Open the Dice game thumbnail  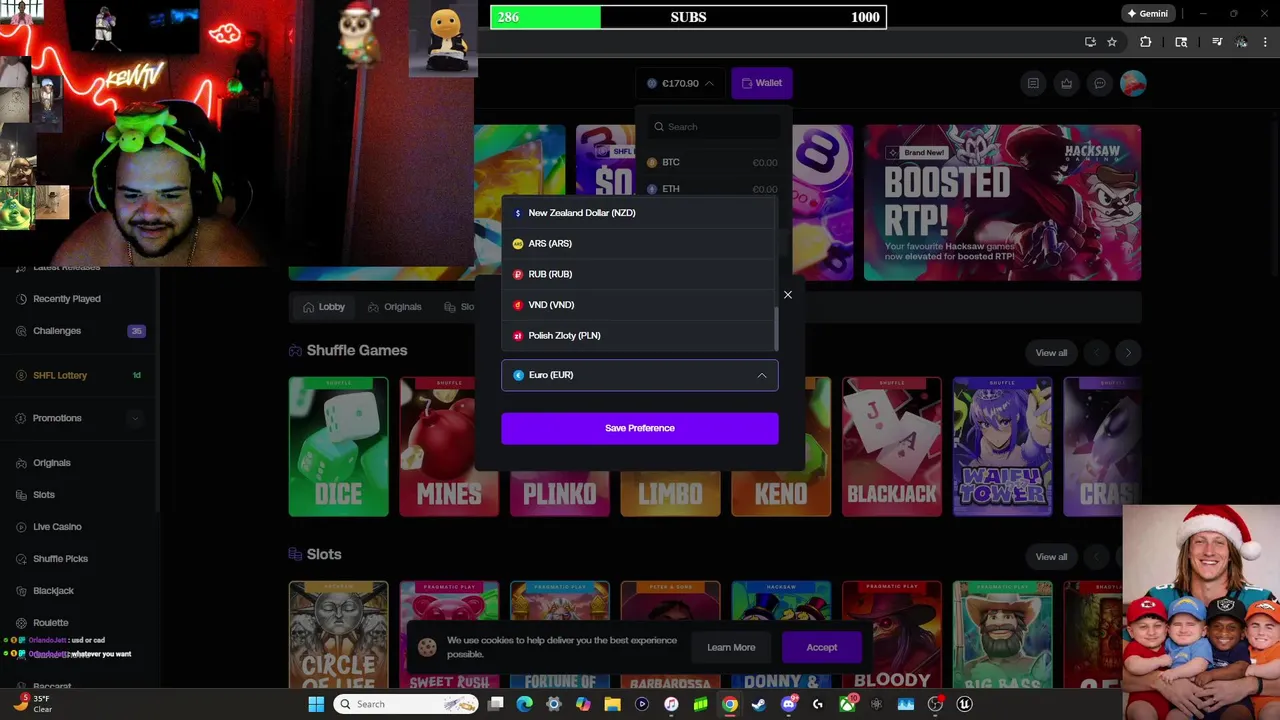(x=338, y=447)
